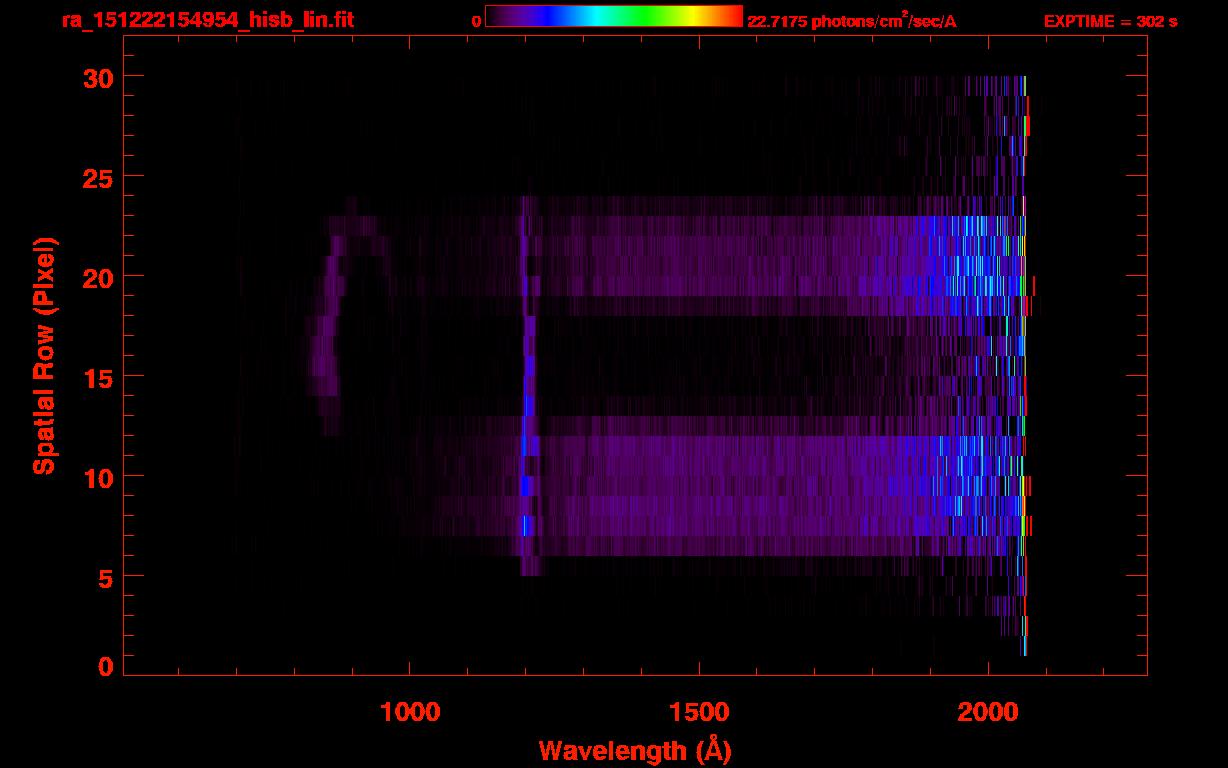The image size is (1228, 768).
Task: Click the Spatial Row (Pixel) axis title
Action: pyautogui.click(x=44, y=355)
